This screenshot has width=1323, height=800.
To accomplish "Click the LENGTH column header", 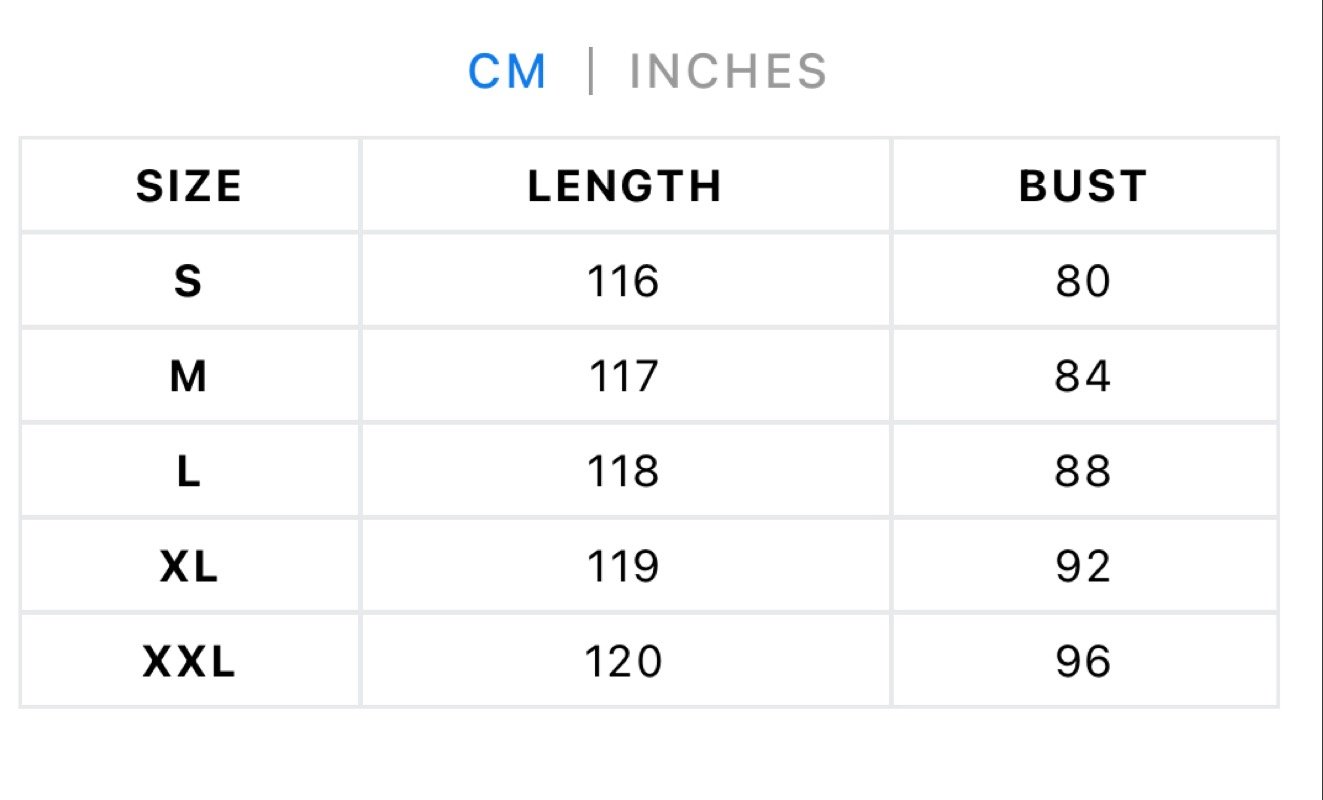I will pyautogui.click(x=625, y=186).
